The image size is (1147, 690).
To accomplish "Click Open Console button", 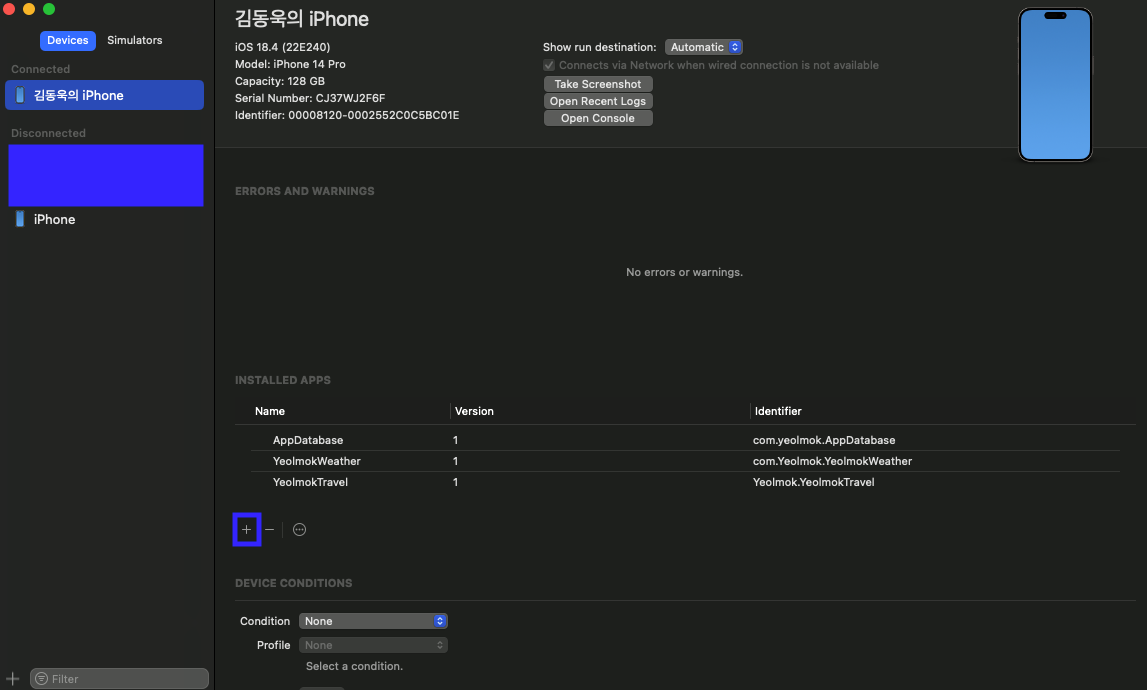I will pyautogui.click(x=598, y=118).
